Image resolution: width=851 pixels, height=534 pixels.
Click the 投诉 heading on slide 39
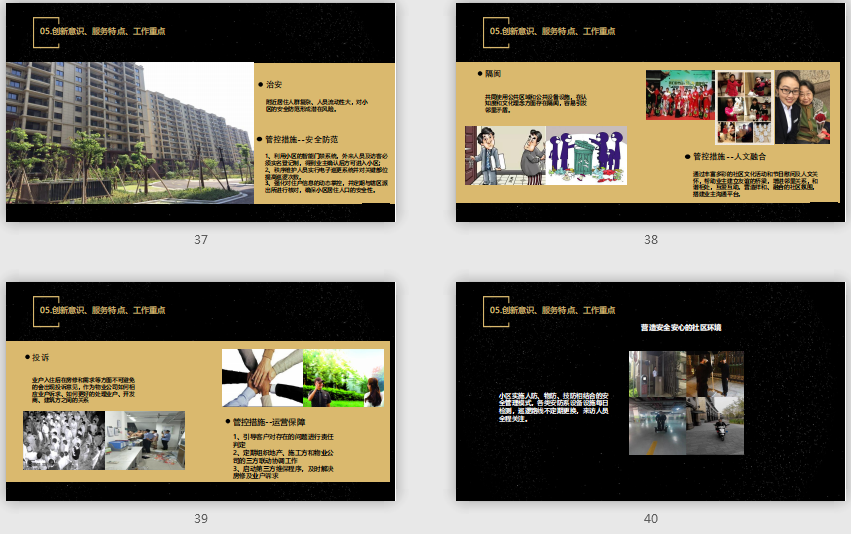pyautogui.click(x=40, y=357)
